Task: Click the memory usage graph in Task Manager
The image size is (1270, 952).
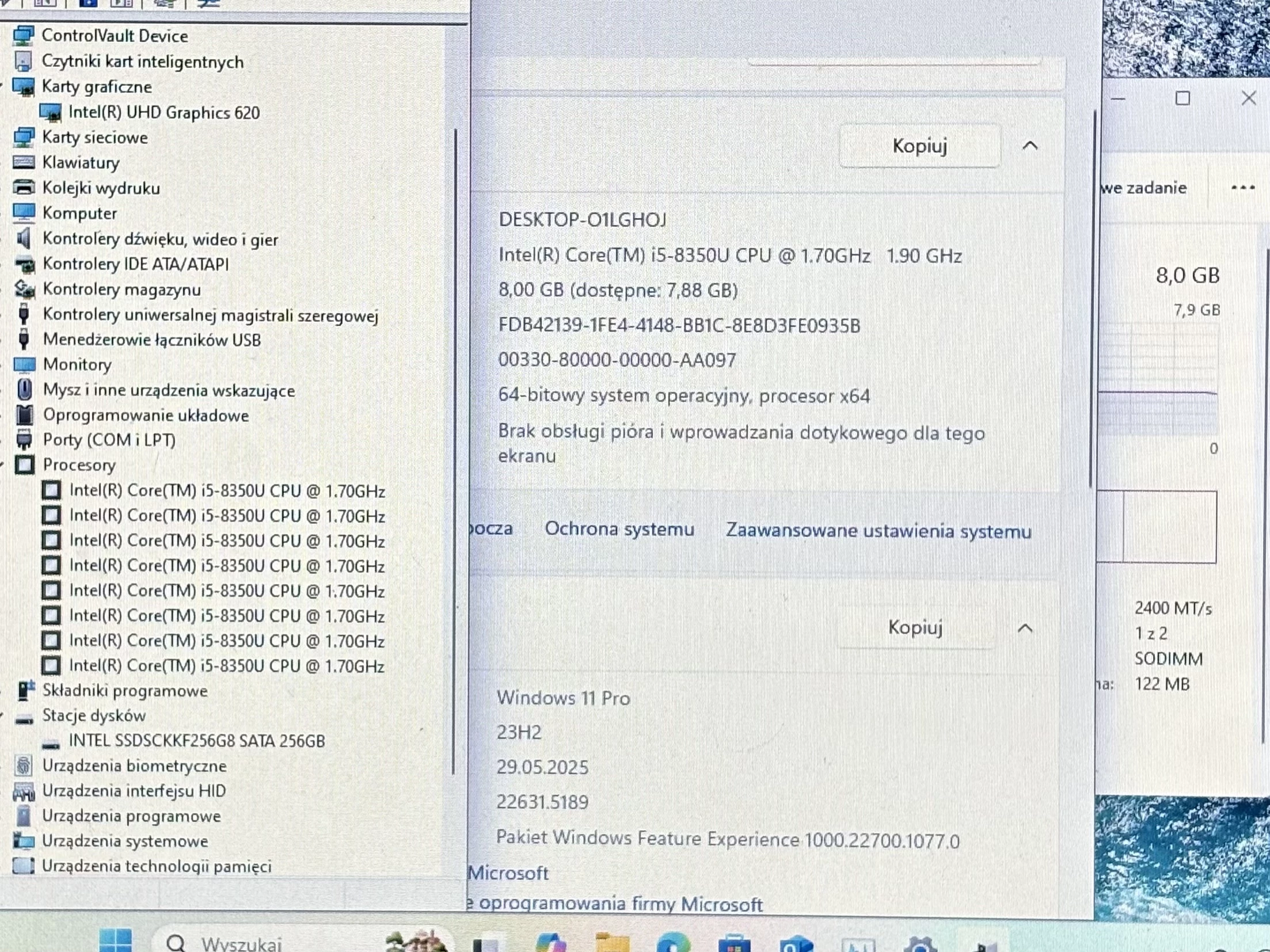Action: point(1158,380)
